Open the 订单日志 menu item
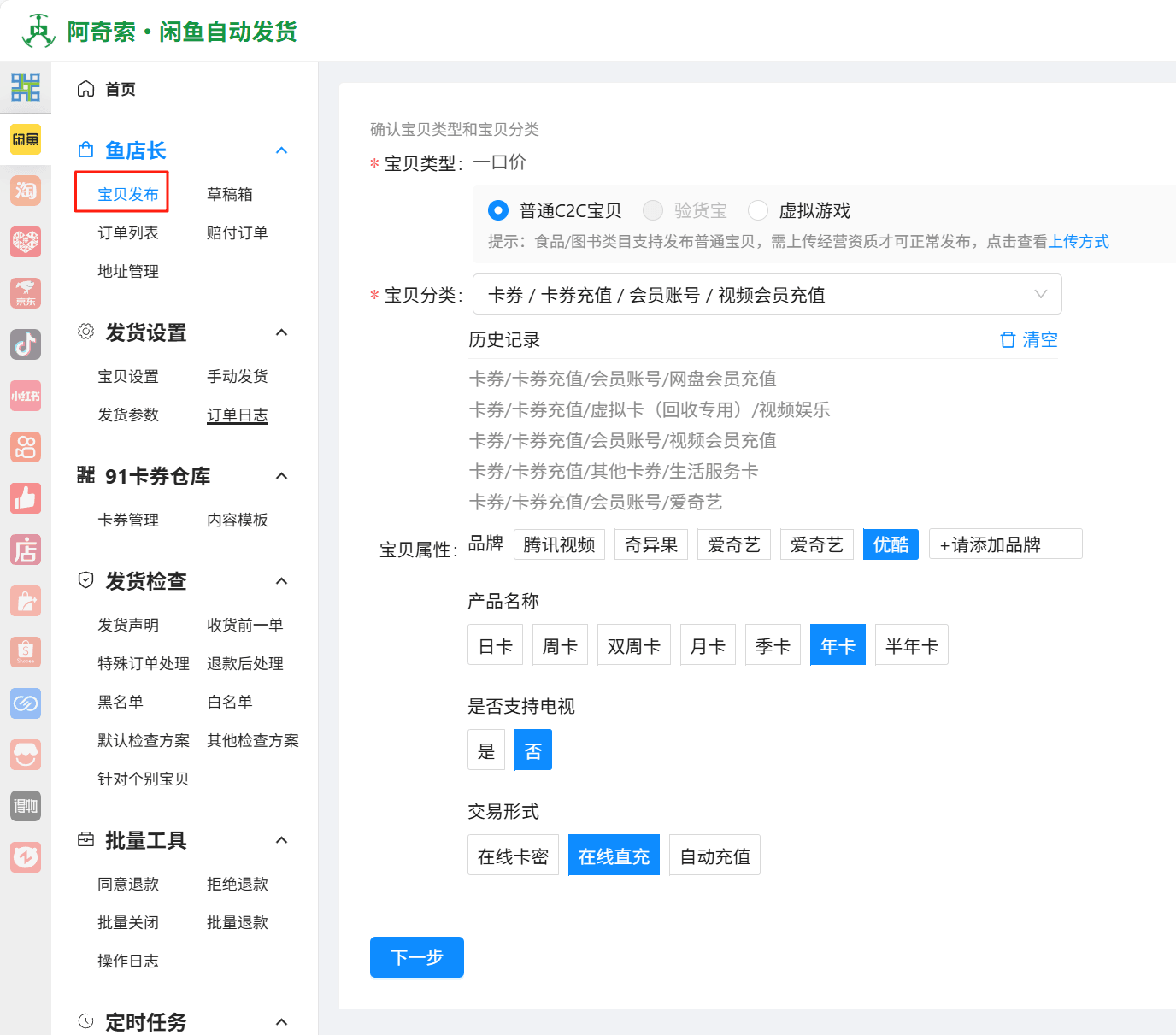 click(x=238, y=415)
